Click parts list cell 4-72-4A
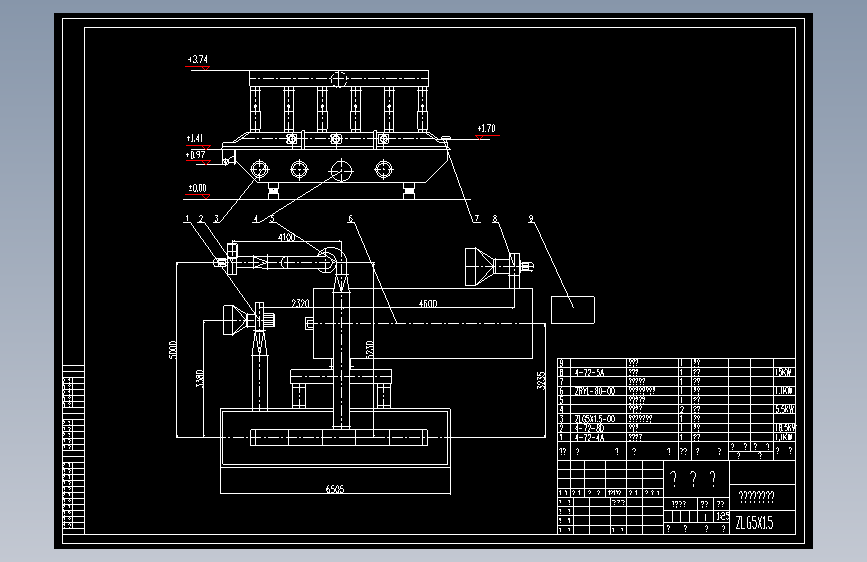This screenshot has height=562, width=867. (x=589, y=438)
